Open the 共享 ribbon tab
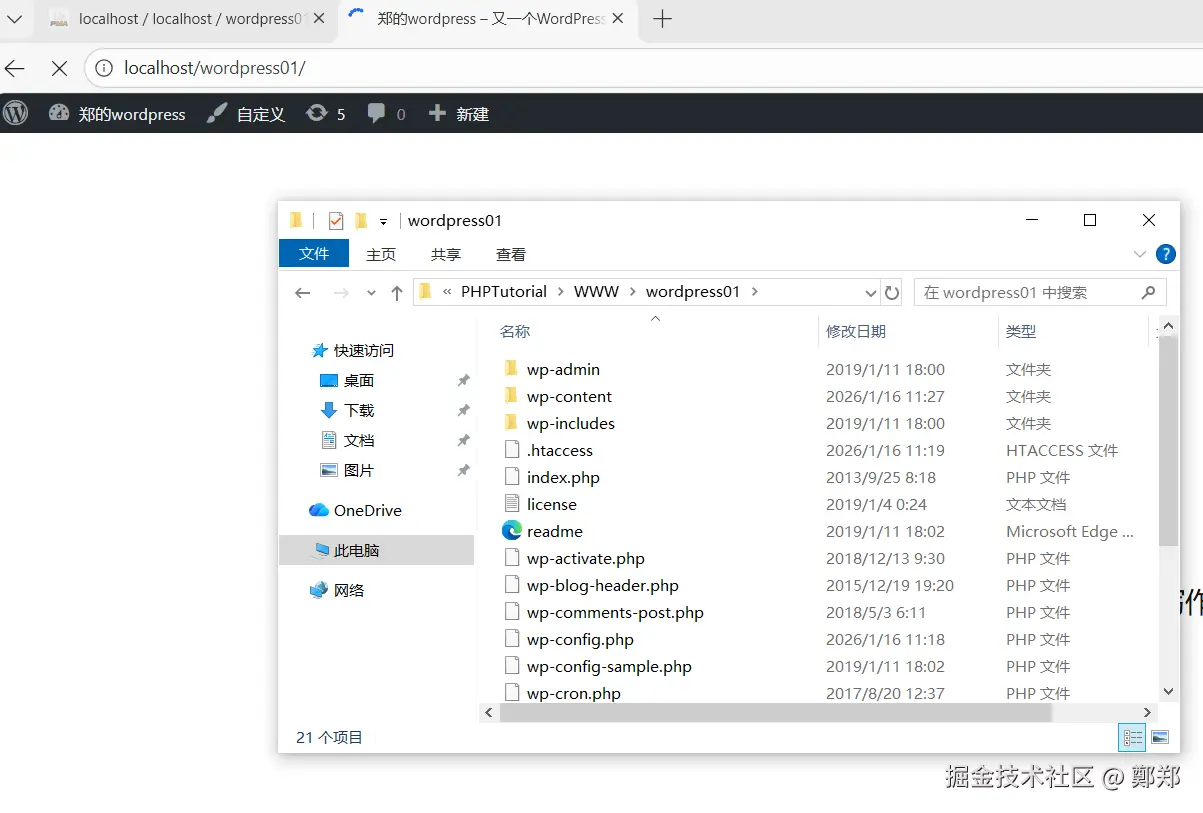 point(446,254)
